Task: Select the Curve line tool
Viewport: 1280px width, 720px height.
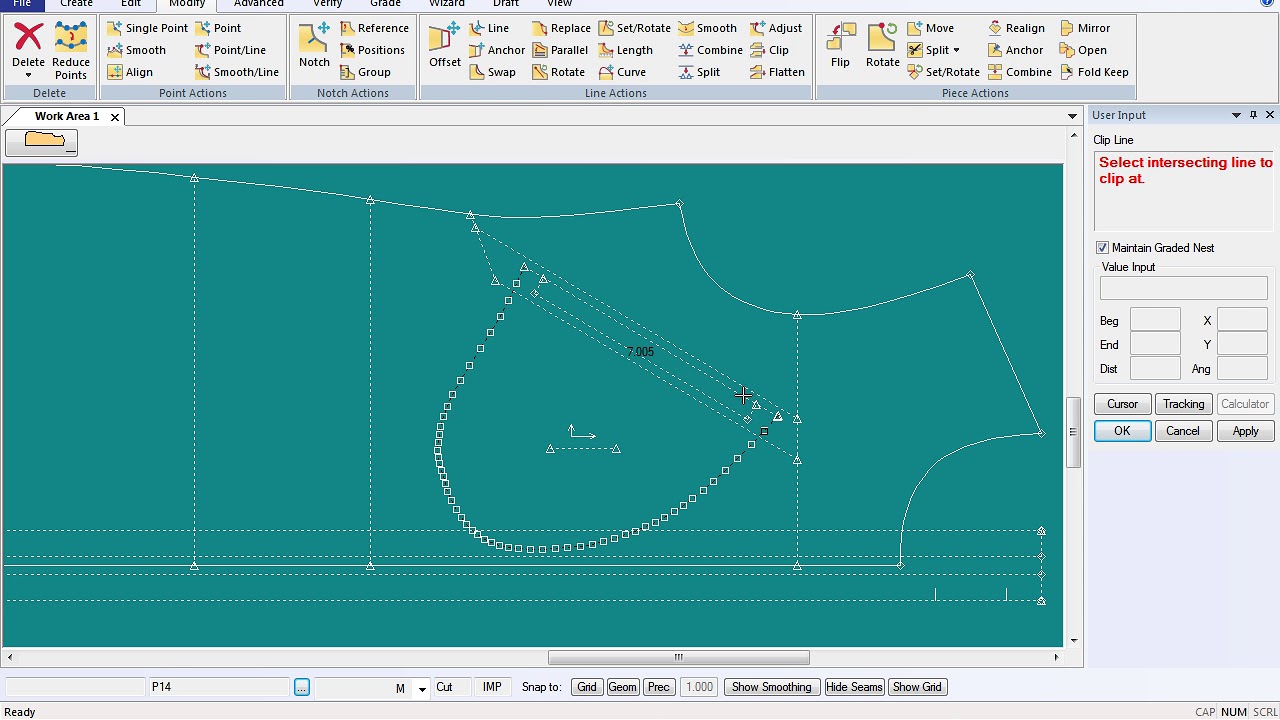Action: [x=622, y=72]
